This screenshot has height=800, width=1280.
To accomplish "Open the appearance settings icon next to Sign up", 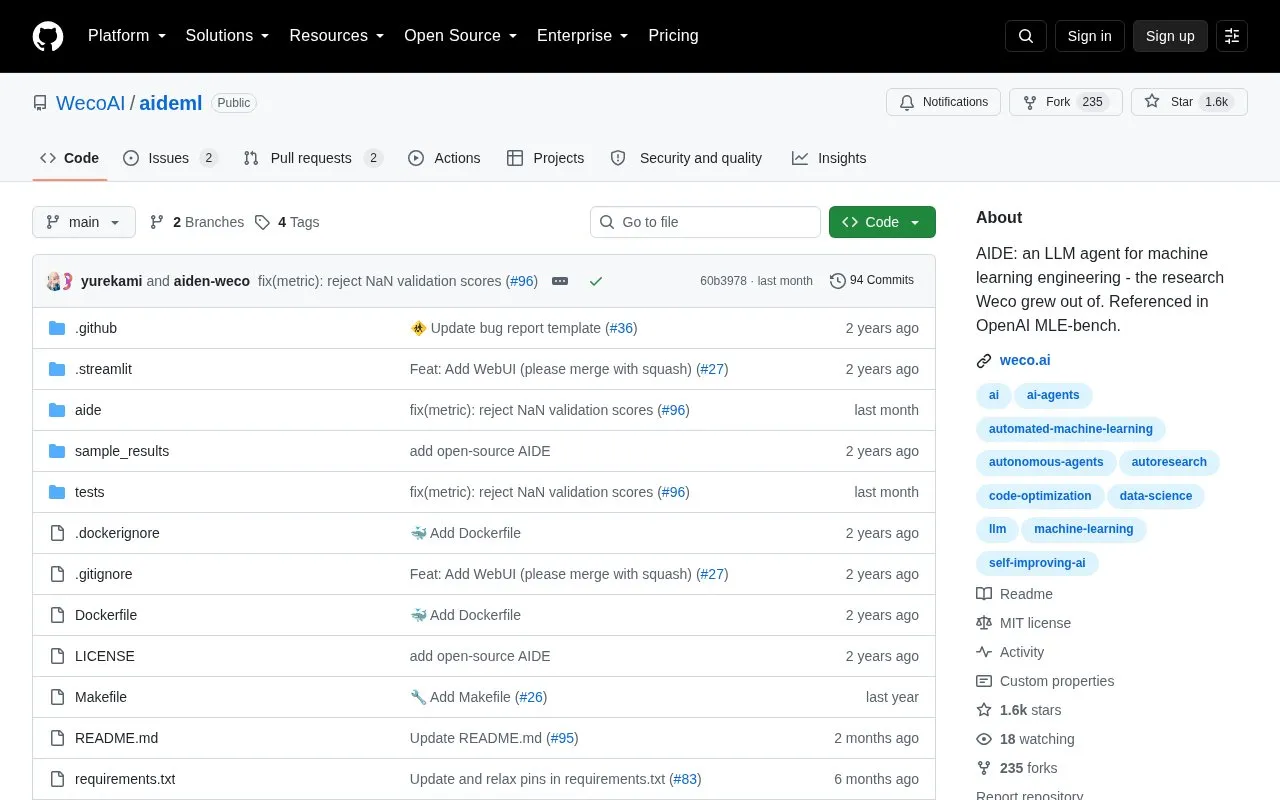I will click(1232, 36).
